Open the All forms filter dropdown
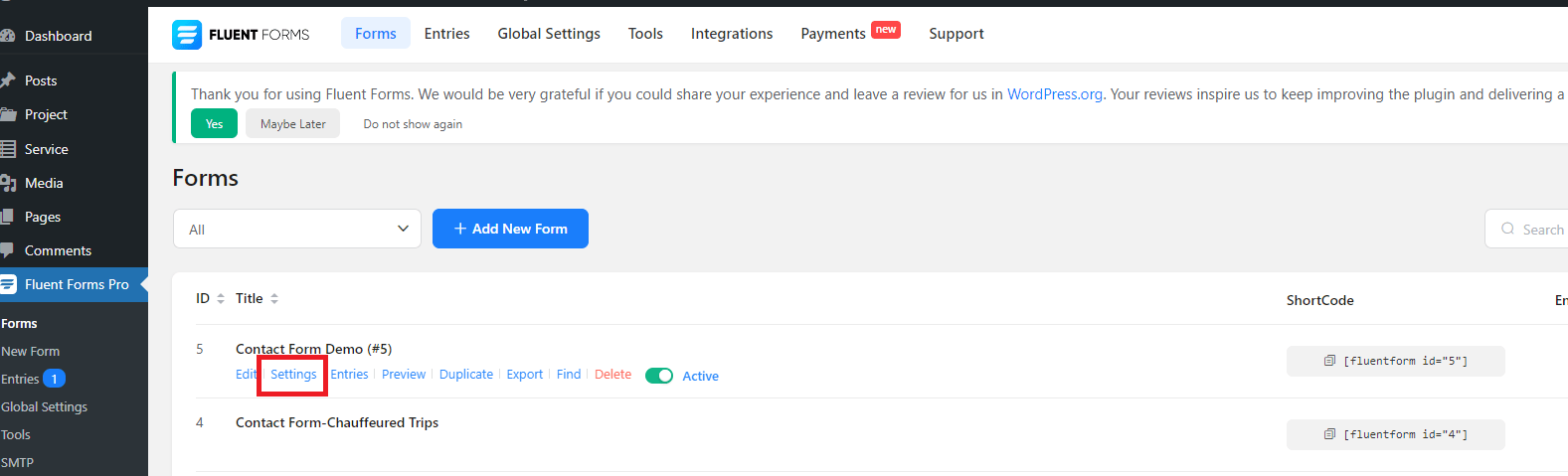Screen dimensions: 1568x476 pos(297,229)
